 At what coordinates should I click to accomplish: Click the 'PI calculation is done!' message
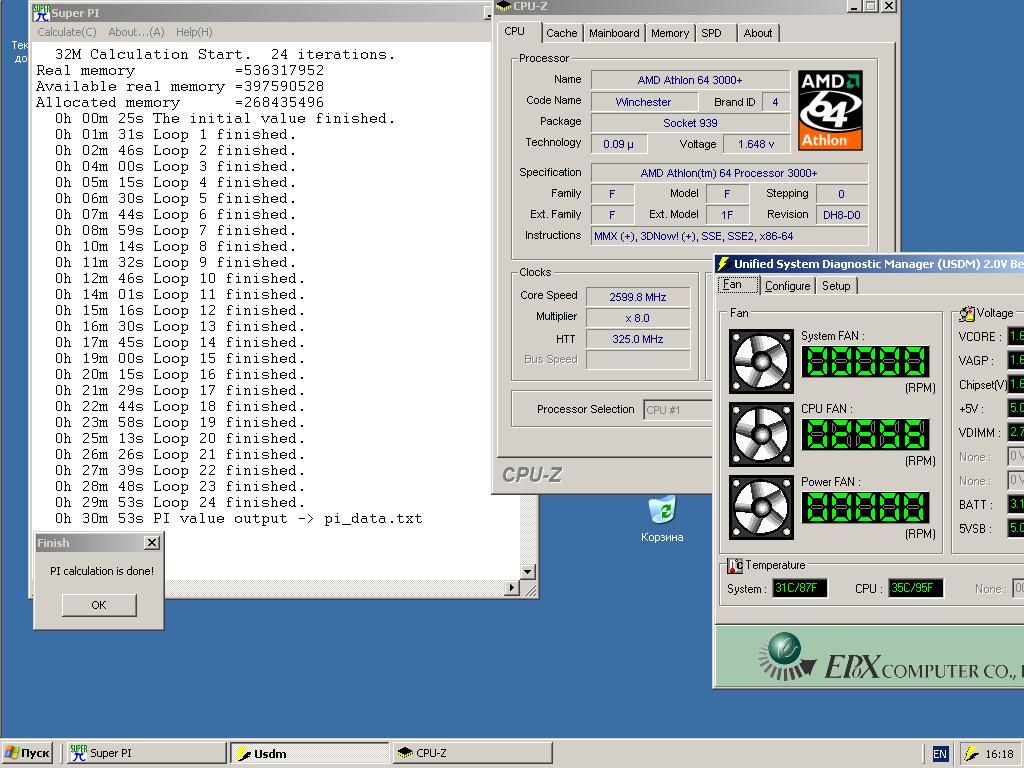[102, 571]
